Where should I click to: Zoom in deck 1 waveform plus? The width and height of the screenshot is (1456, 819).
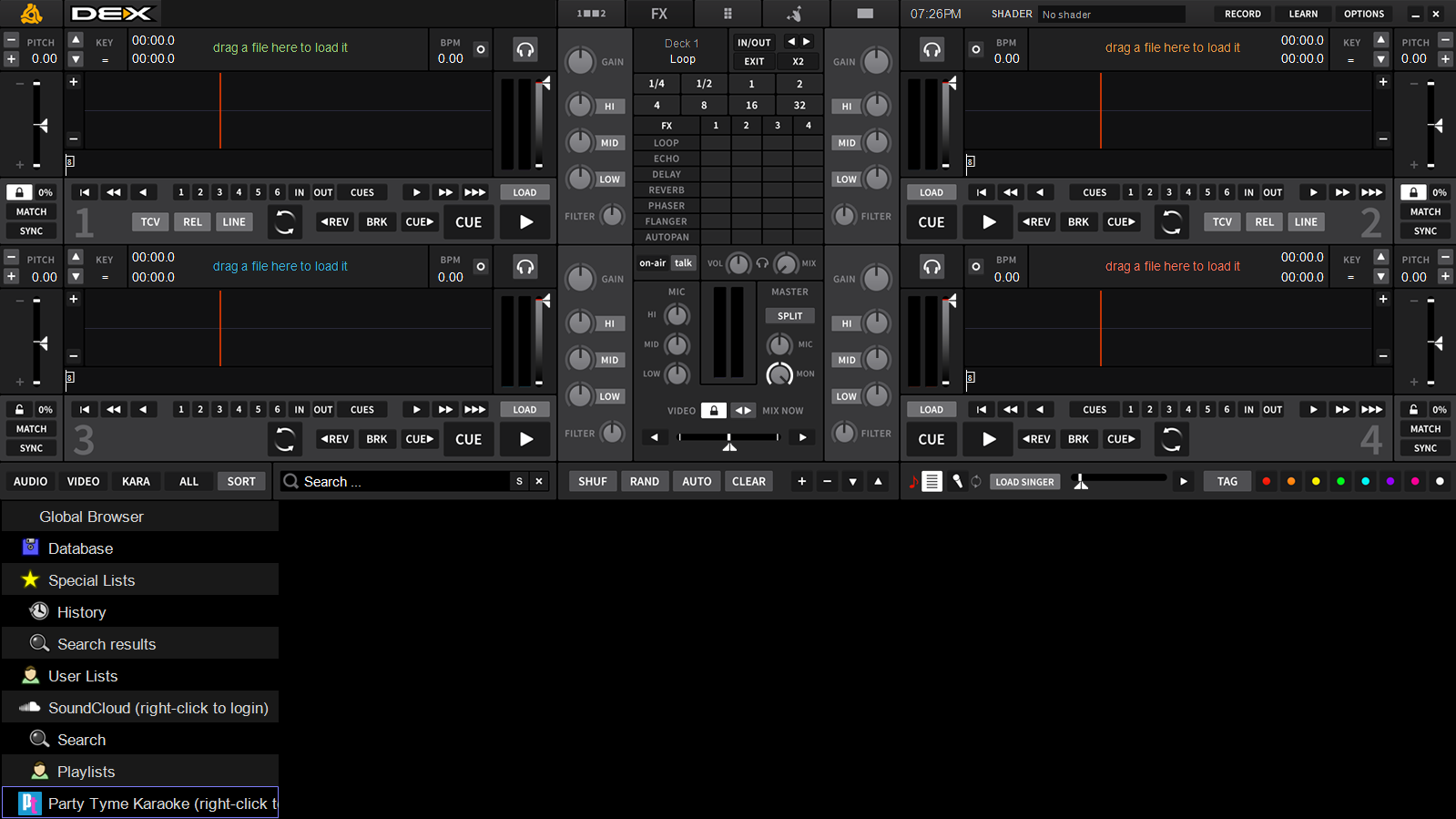(74, 82)
